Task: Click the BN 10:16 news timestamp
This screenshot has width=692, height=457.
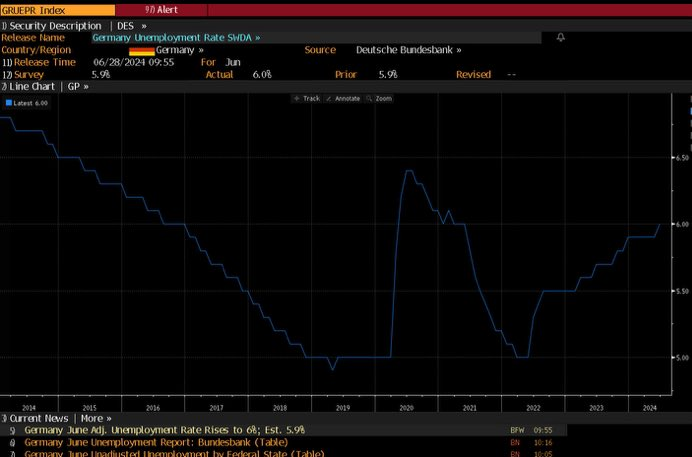Action: (531, 442)
